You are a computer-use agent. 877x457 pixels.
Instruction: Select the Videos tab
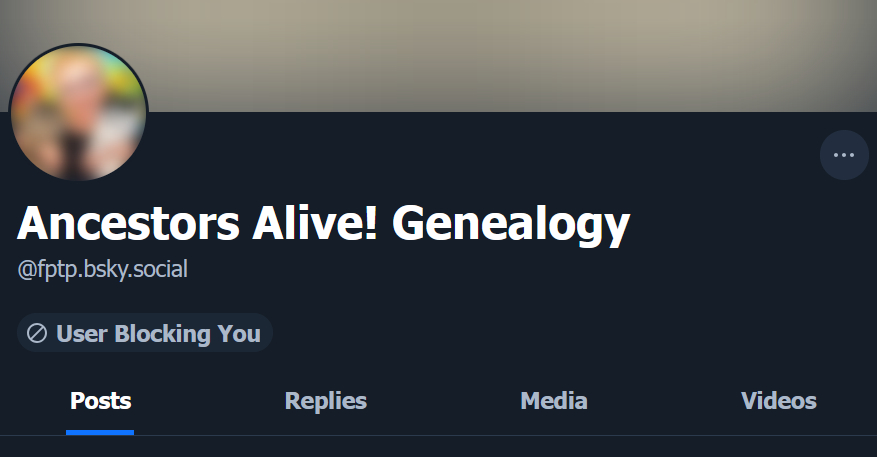778,402
